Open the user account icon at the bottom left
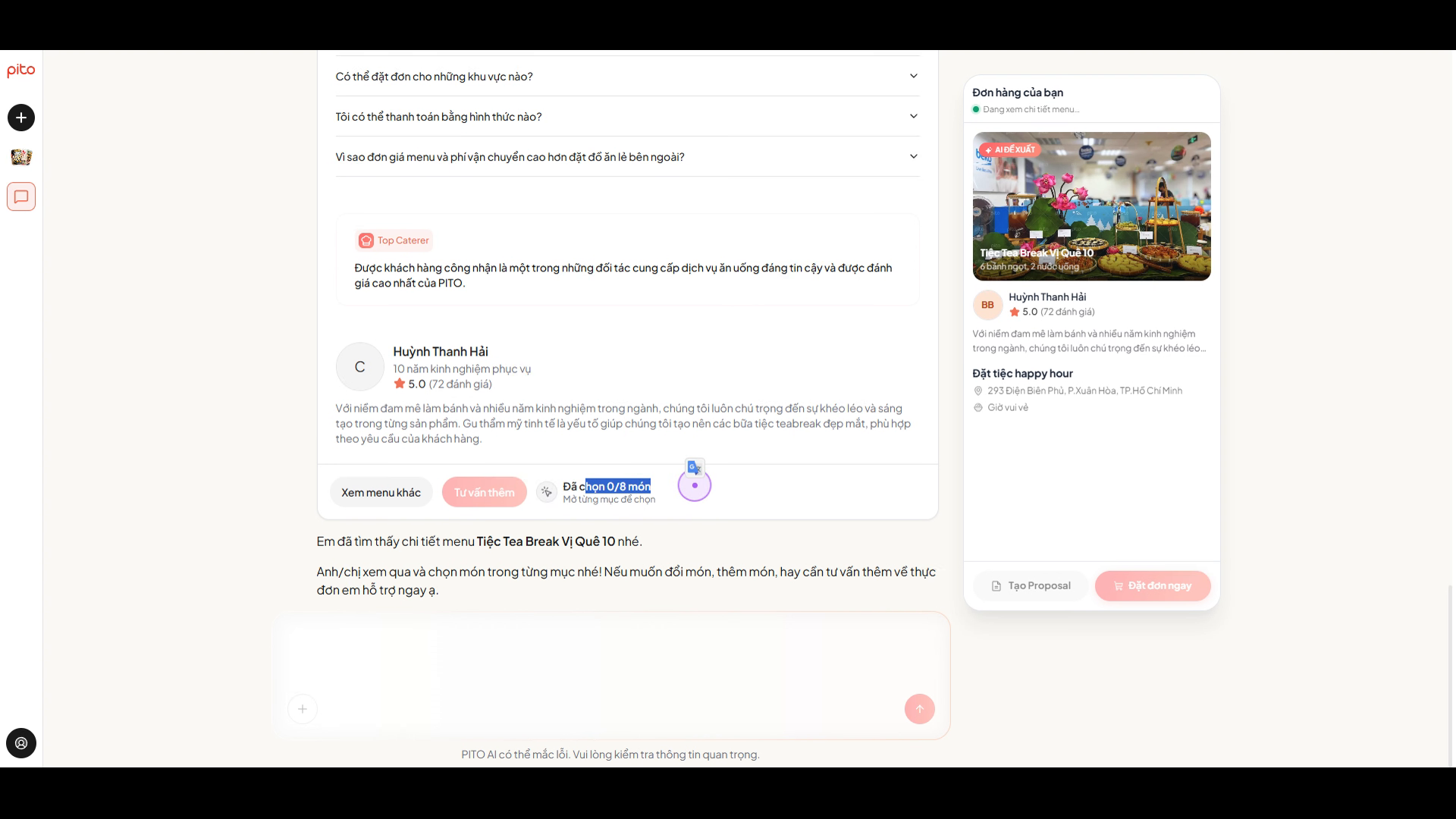 tap(21, 743)
